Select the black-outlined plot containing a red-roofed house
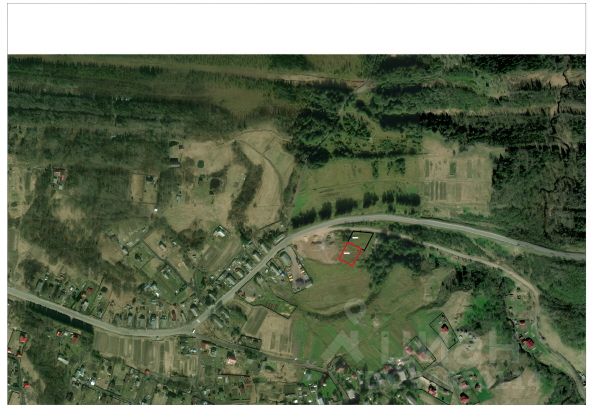The height and width of the screenshot is (420, 595). pos(444,330)
